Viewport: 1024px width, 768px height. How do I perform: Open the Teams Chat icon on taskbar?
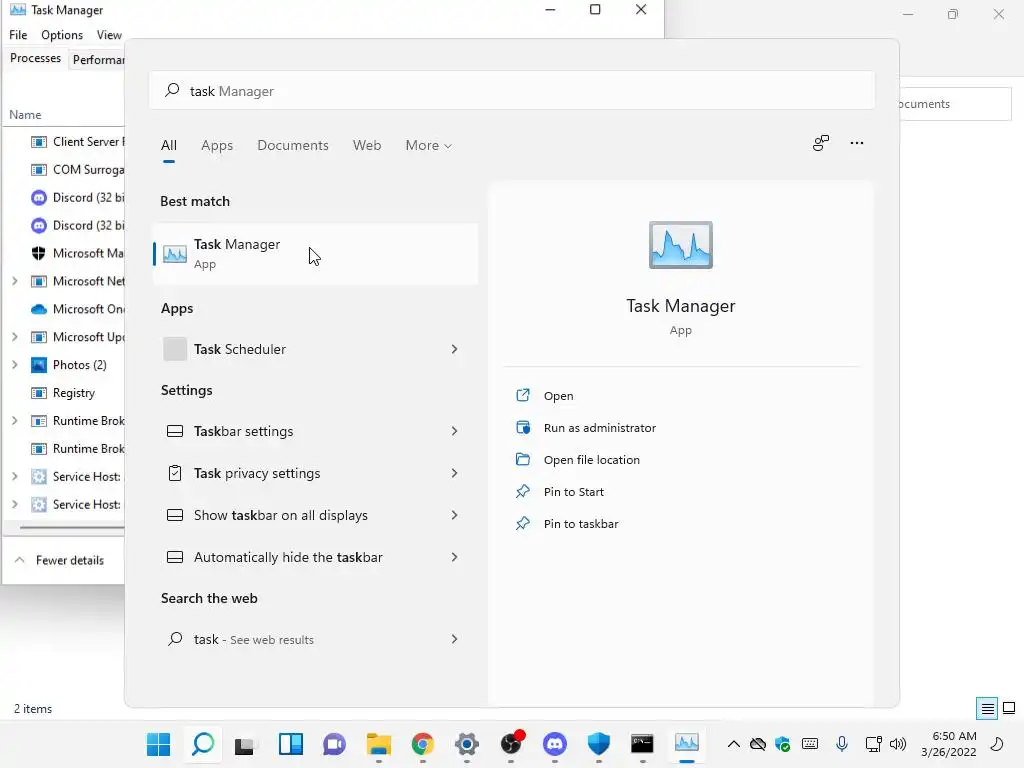point(334,744)
